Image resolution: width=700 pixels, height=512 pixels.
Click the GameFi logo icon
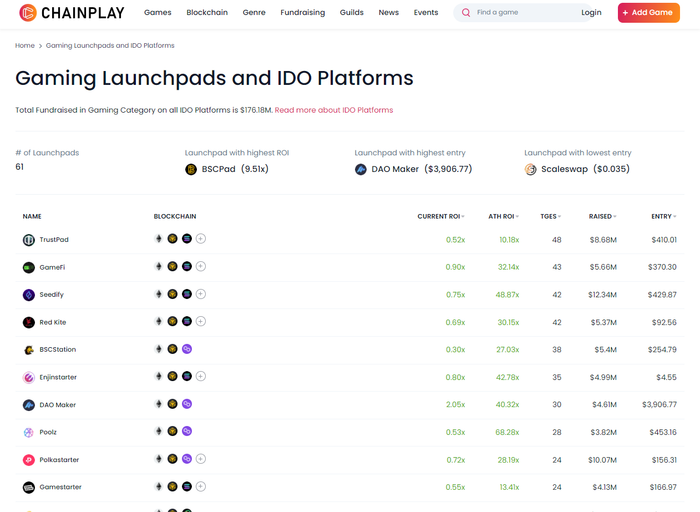[29, 267]
